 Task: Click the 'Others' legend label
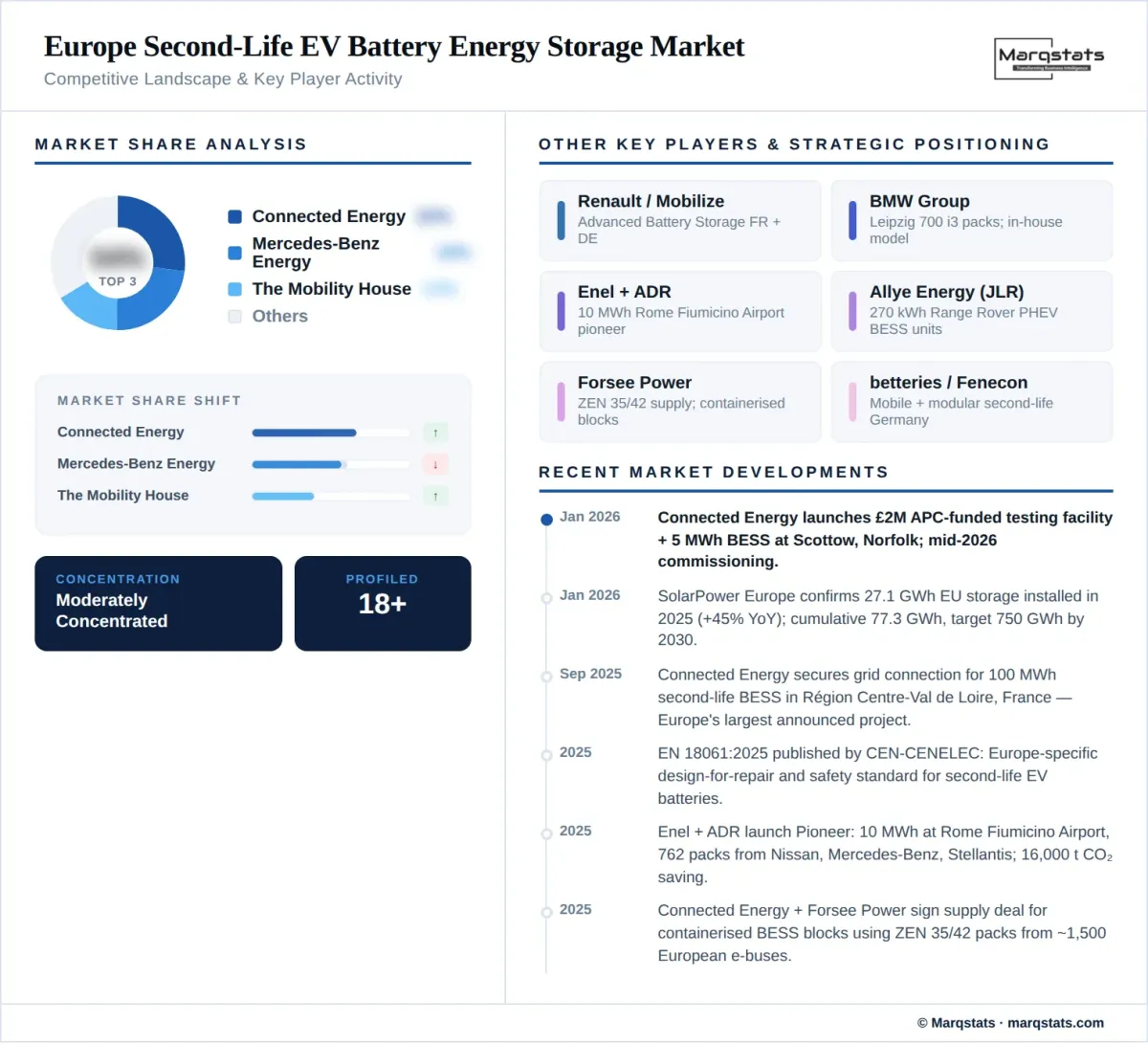click(280, 316)
